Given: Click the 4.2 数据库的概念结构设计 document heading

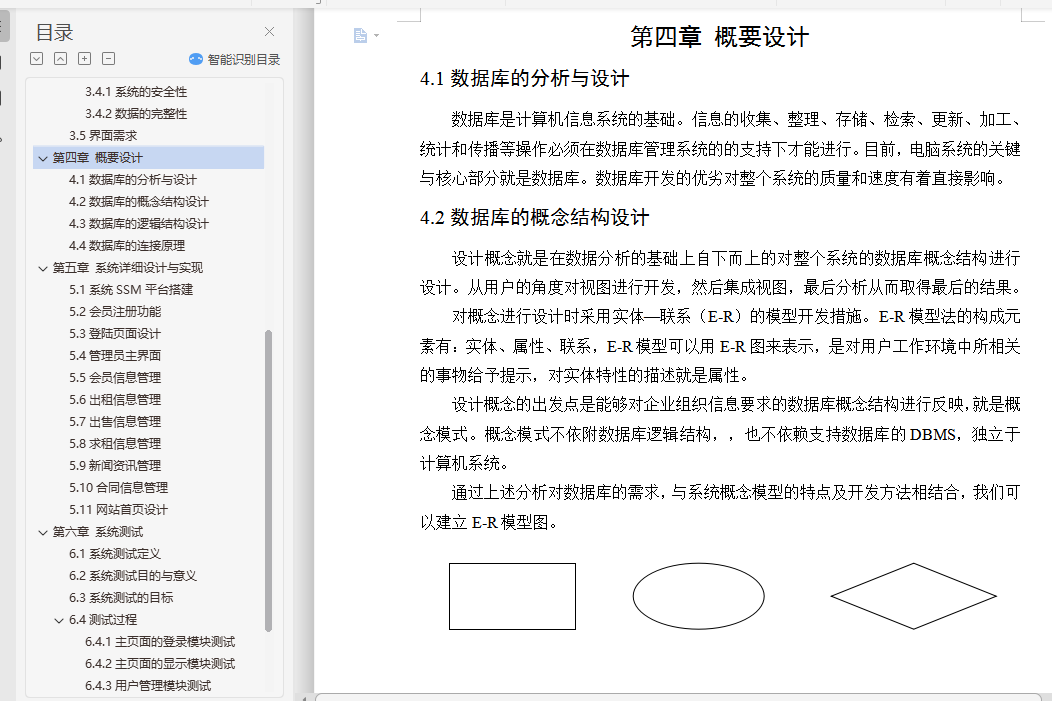Looking at the screenshot, I should [x=534, y=217].
